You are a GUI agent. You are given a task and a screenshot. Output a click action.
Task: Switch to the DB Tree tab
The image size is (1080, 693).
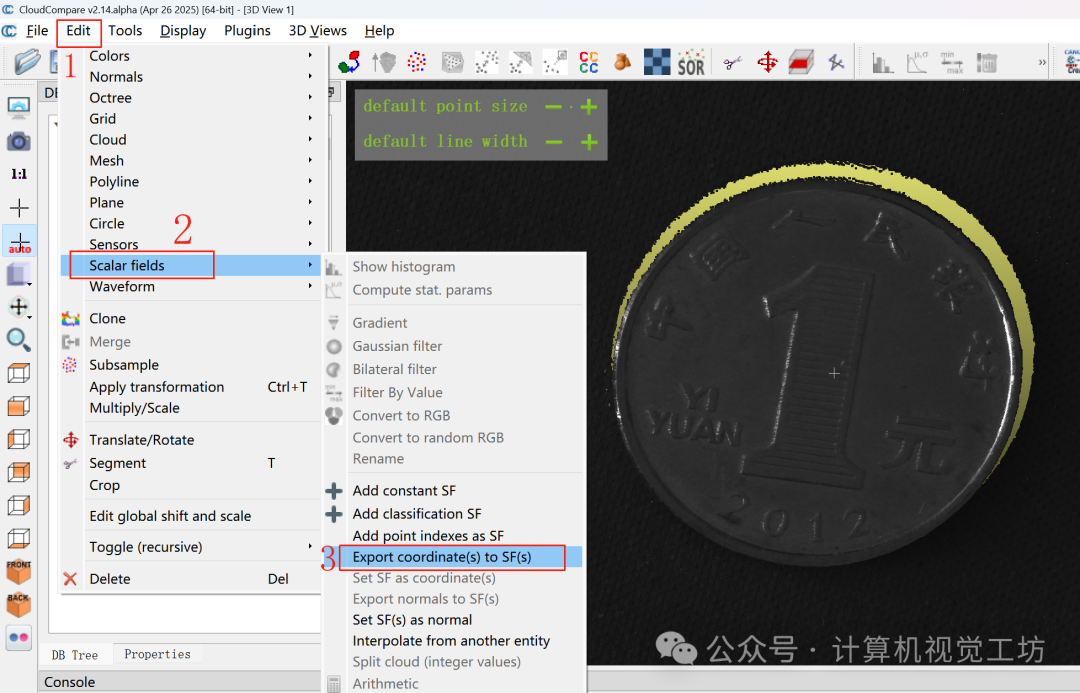[x=74, y=655]
